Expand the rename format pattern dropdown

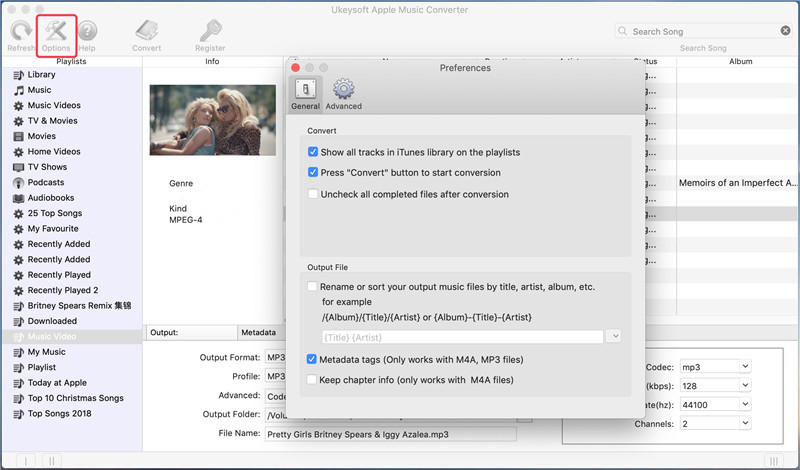[614, 336]
